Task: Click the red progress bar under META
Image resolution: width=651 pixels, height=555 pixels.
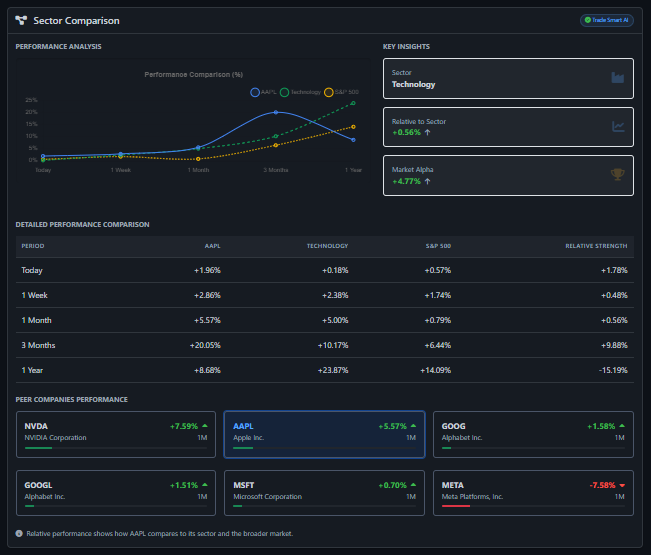Action: coord(455,505)
